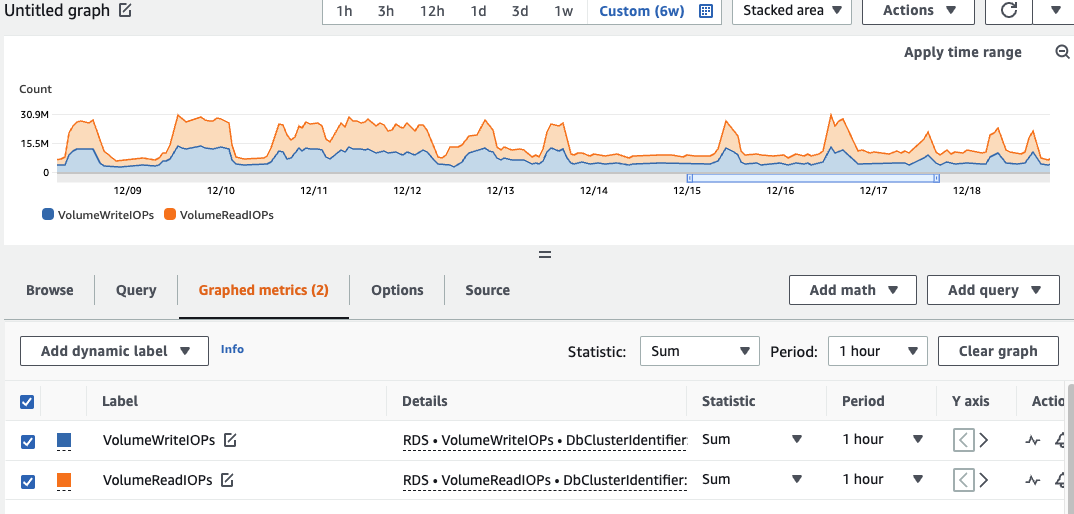The height and width of the screenshot is (514, 1074).
Task: Open the Source tab
Action: click(x=487, y=290)
